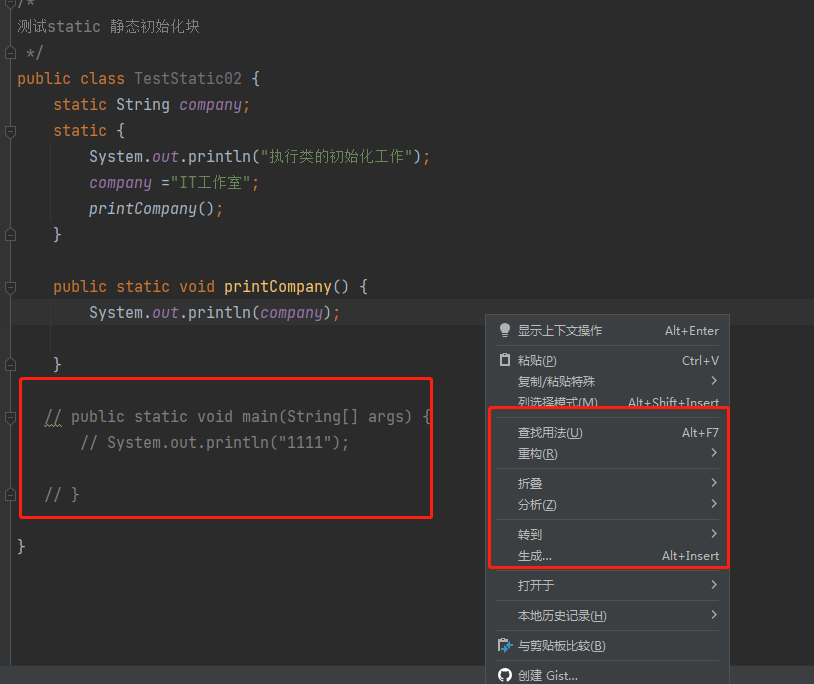Expand the 折叠 submenu arrow

pos(714,483)
